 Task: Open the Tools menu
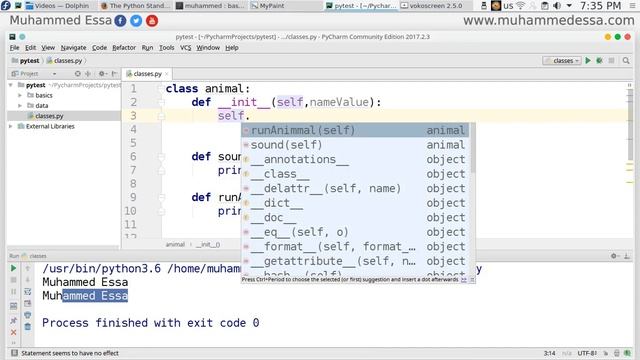[167, 48]
